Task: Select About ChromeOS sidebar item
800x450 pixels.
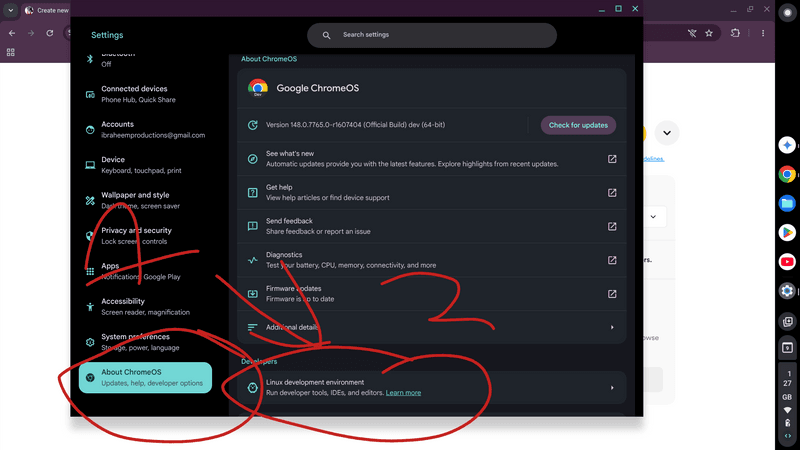Action: (145, 378)
